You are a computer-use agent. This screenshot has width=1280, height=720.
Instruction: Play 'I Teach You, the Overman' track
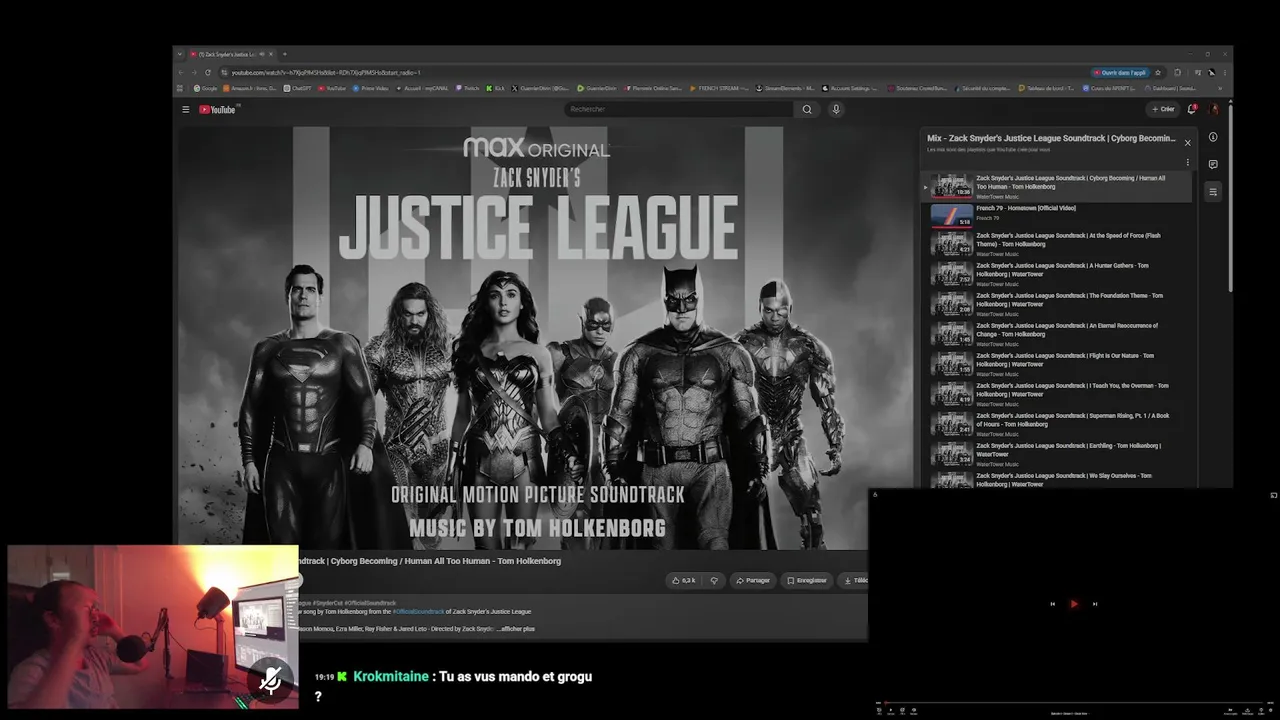[x=1058, y=394]
